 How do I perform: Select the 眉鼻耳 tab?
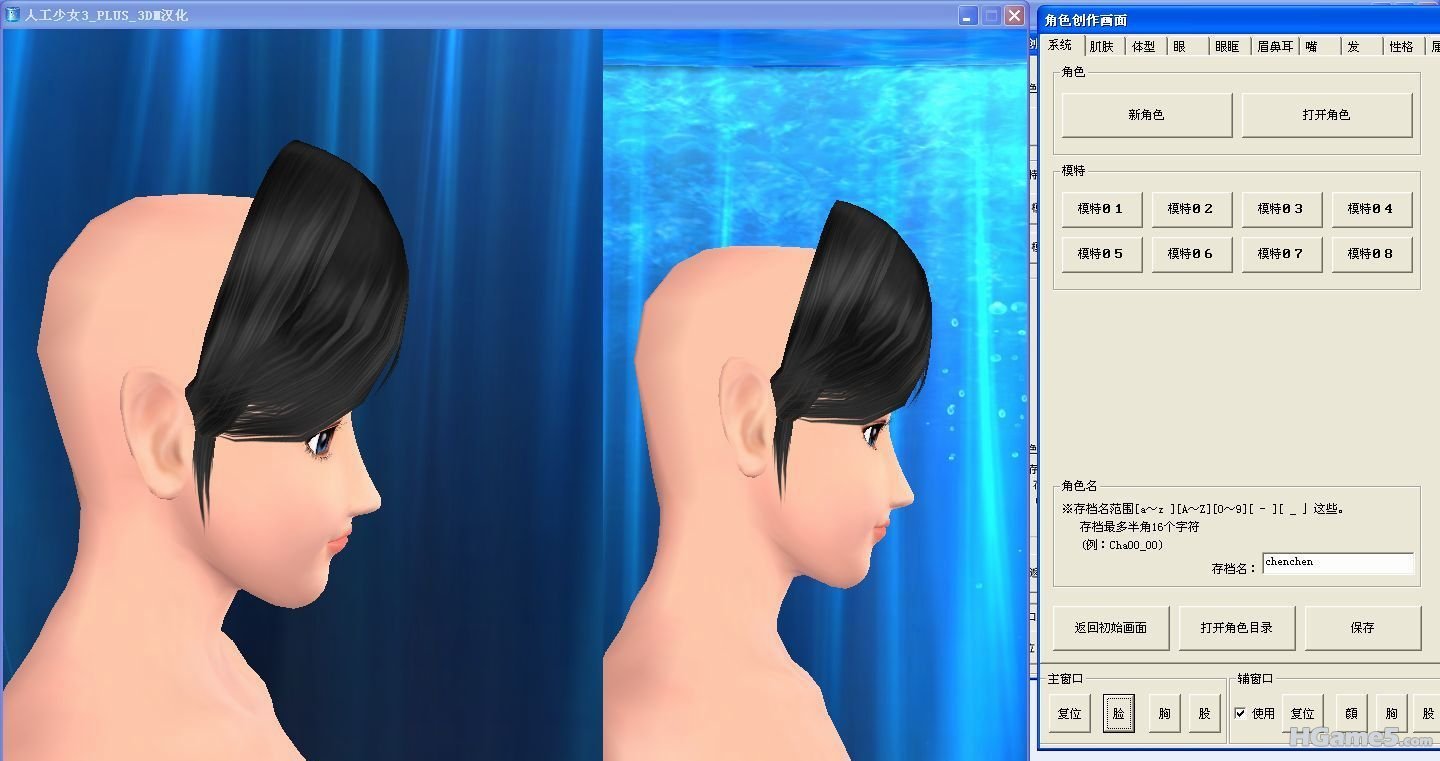tap(1274, 46)
